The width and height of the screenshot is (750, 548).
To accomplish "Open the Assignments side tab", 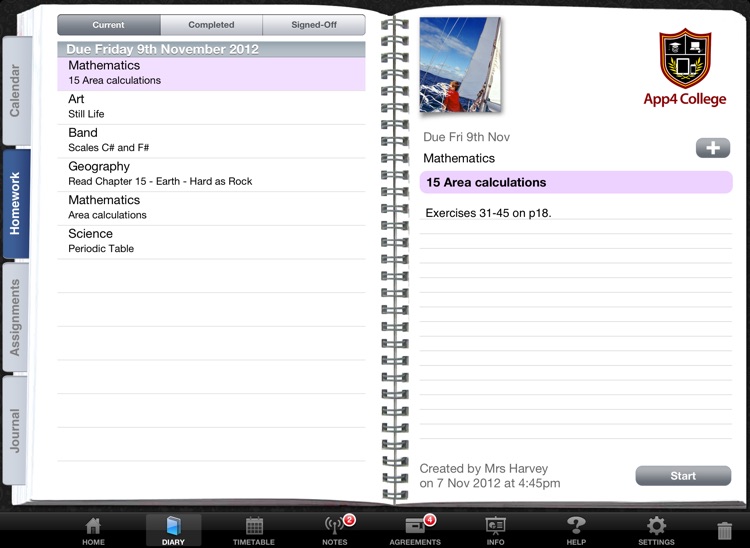I will click(15, 317).
